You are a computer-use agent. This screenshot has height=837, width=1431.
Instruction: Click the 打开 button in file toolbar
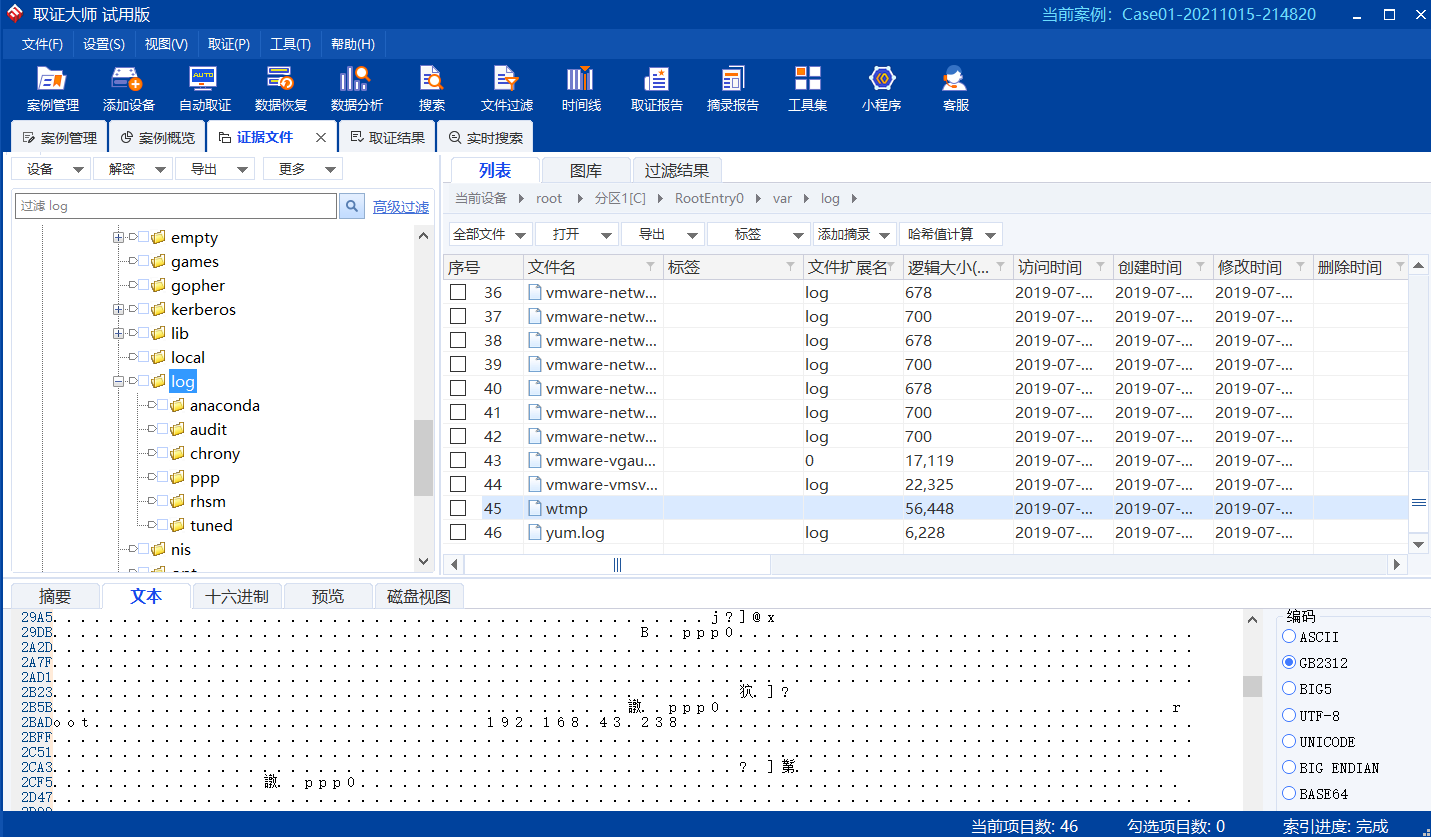(577, 234)
